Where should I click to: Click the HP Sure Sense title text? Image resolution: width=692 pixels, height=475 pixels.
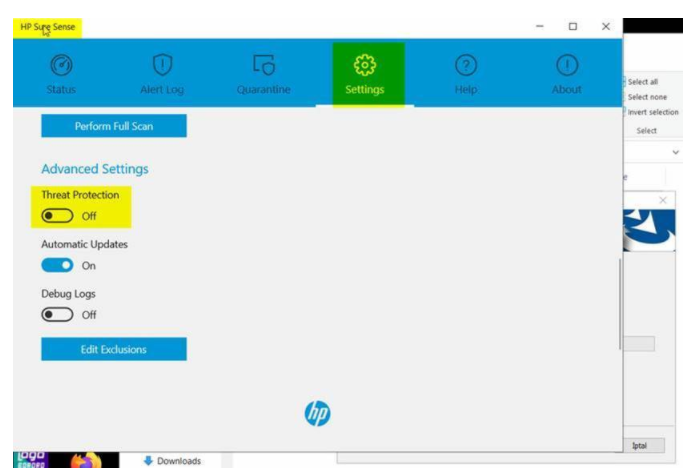[x=48, y=27]
